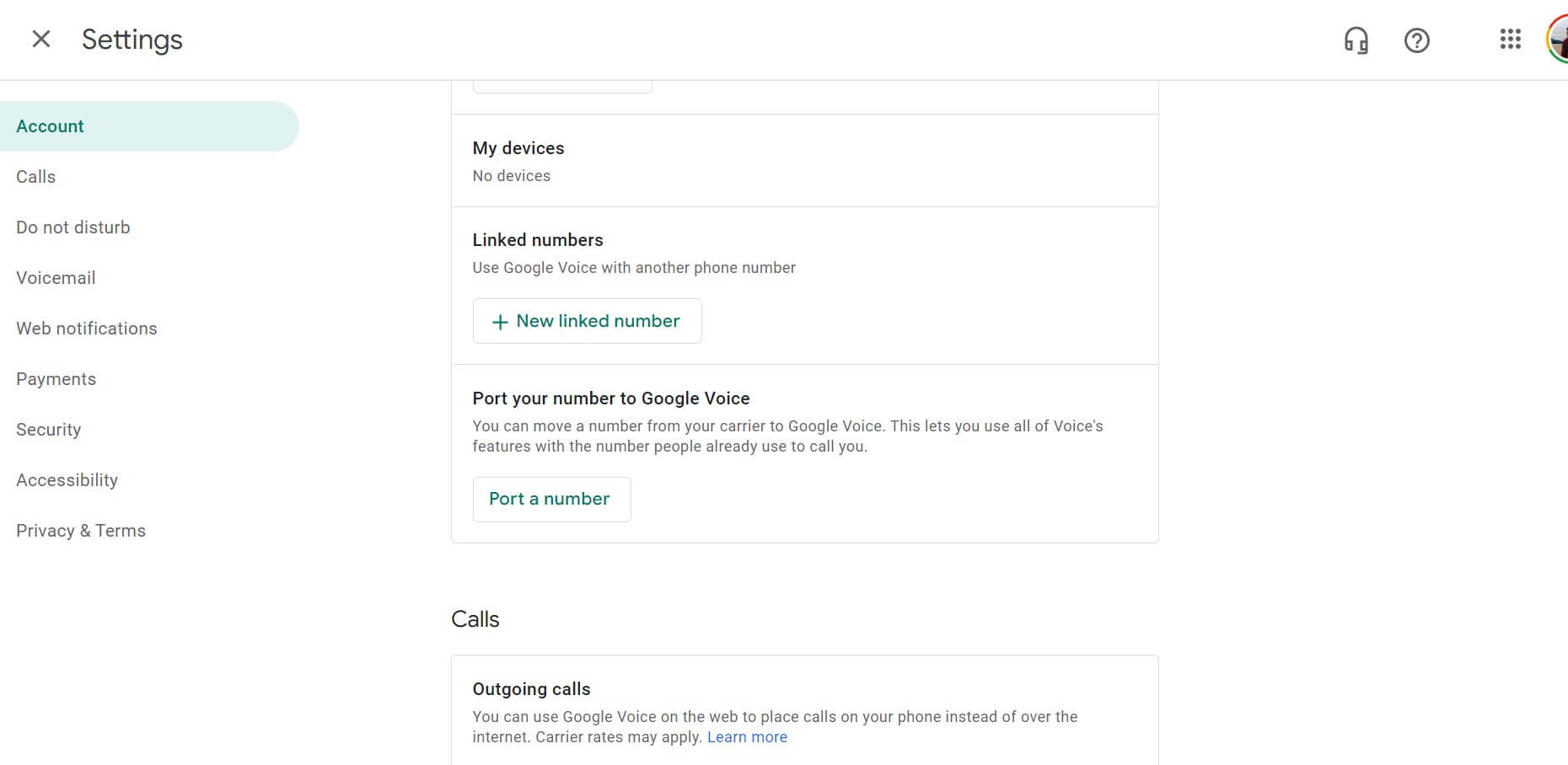The image size is (1568, 765).
Task: Open Web notifications settings
Action: [x=87, y=329]
